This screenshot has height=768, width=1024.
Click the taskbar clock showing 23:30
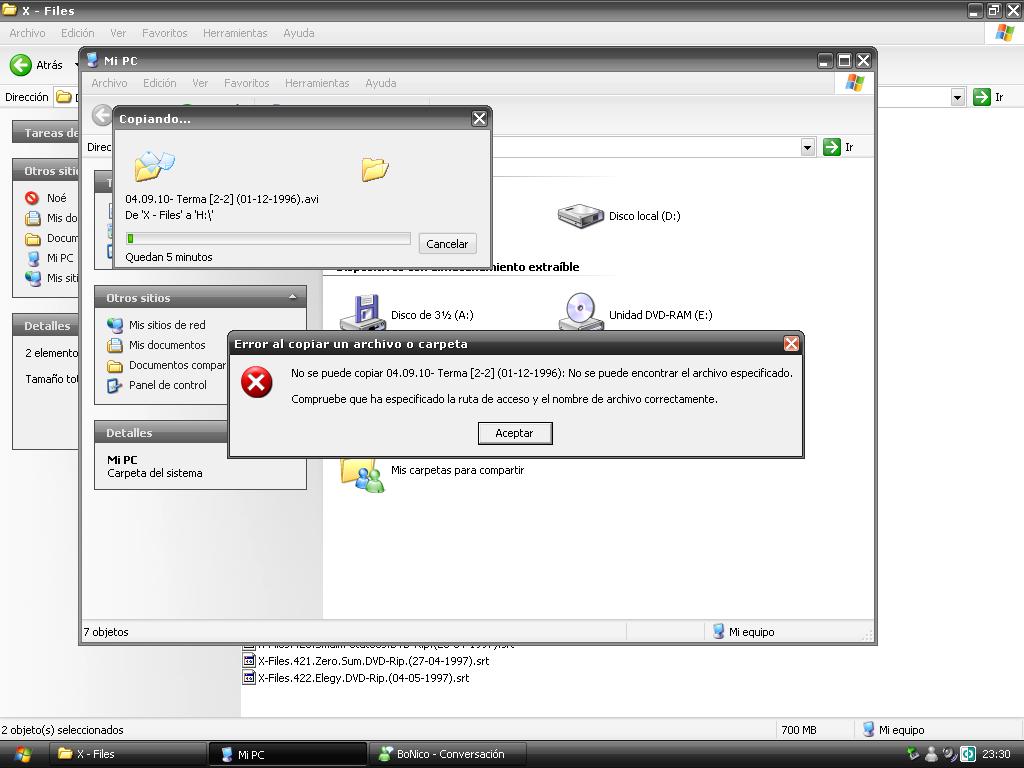coord(996,754)
